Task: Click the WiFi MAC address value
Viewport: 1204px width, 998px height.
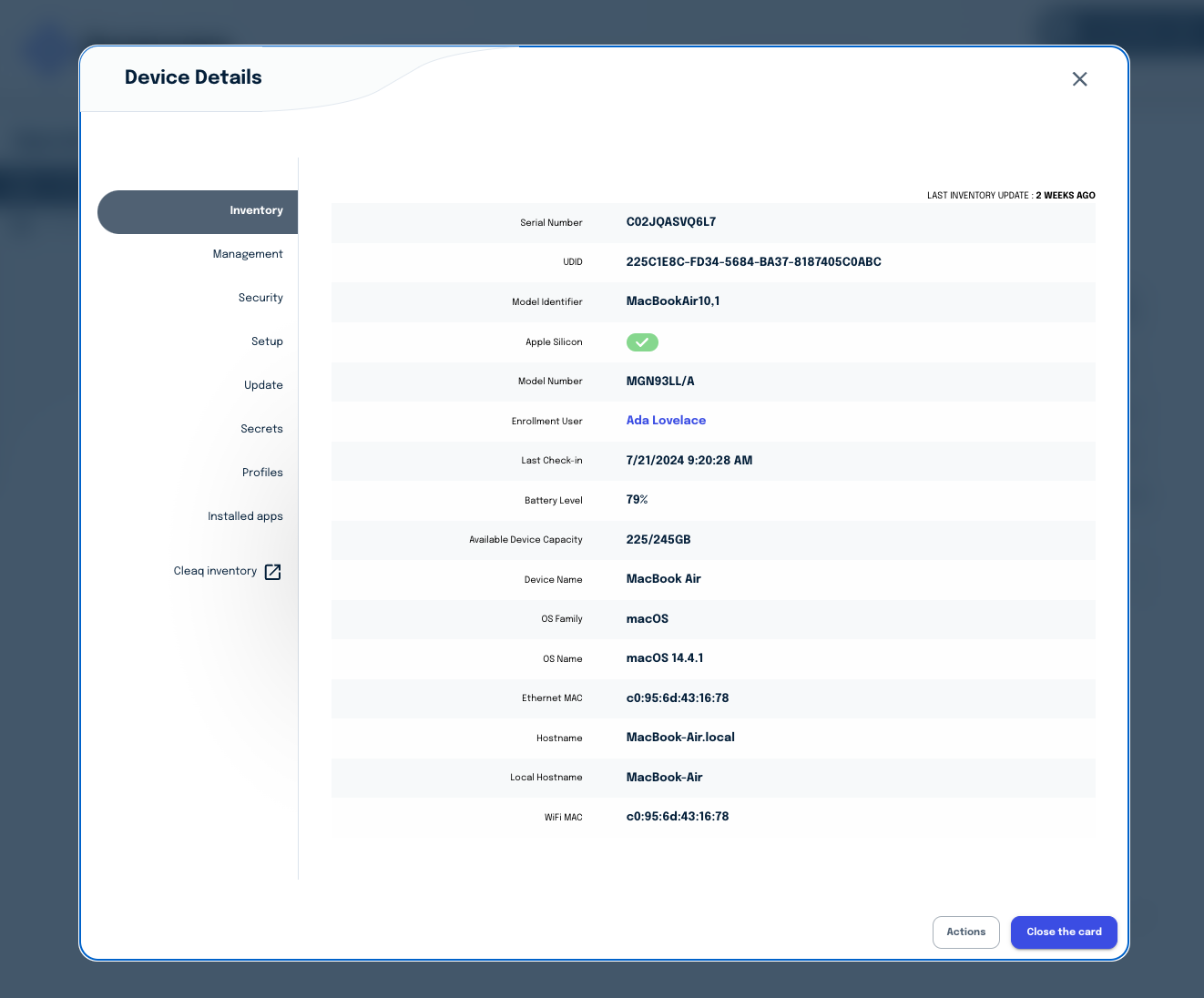Action: tap(678, 817)
